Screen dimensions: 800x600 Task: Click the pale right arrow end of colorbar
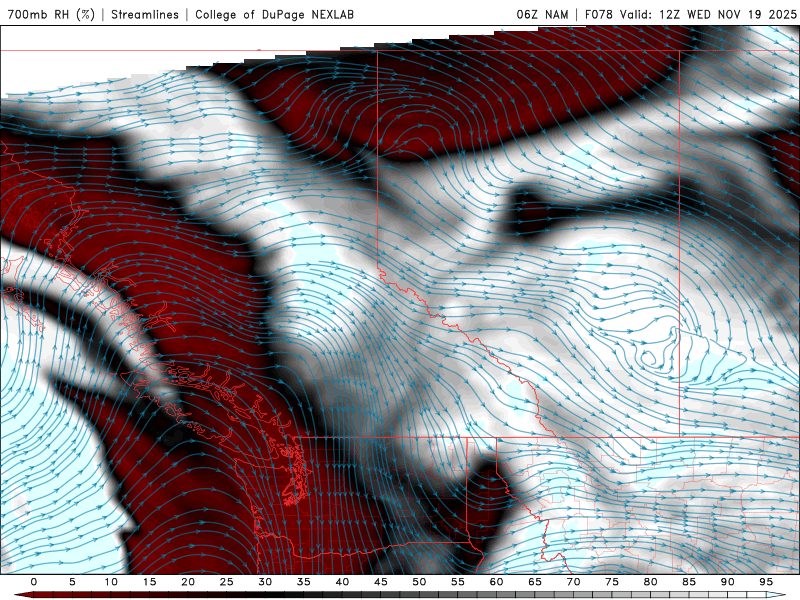click(x=778, y=595)
